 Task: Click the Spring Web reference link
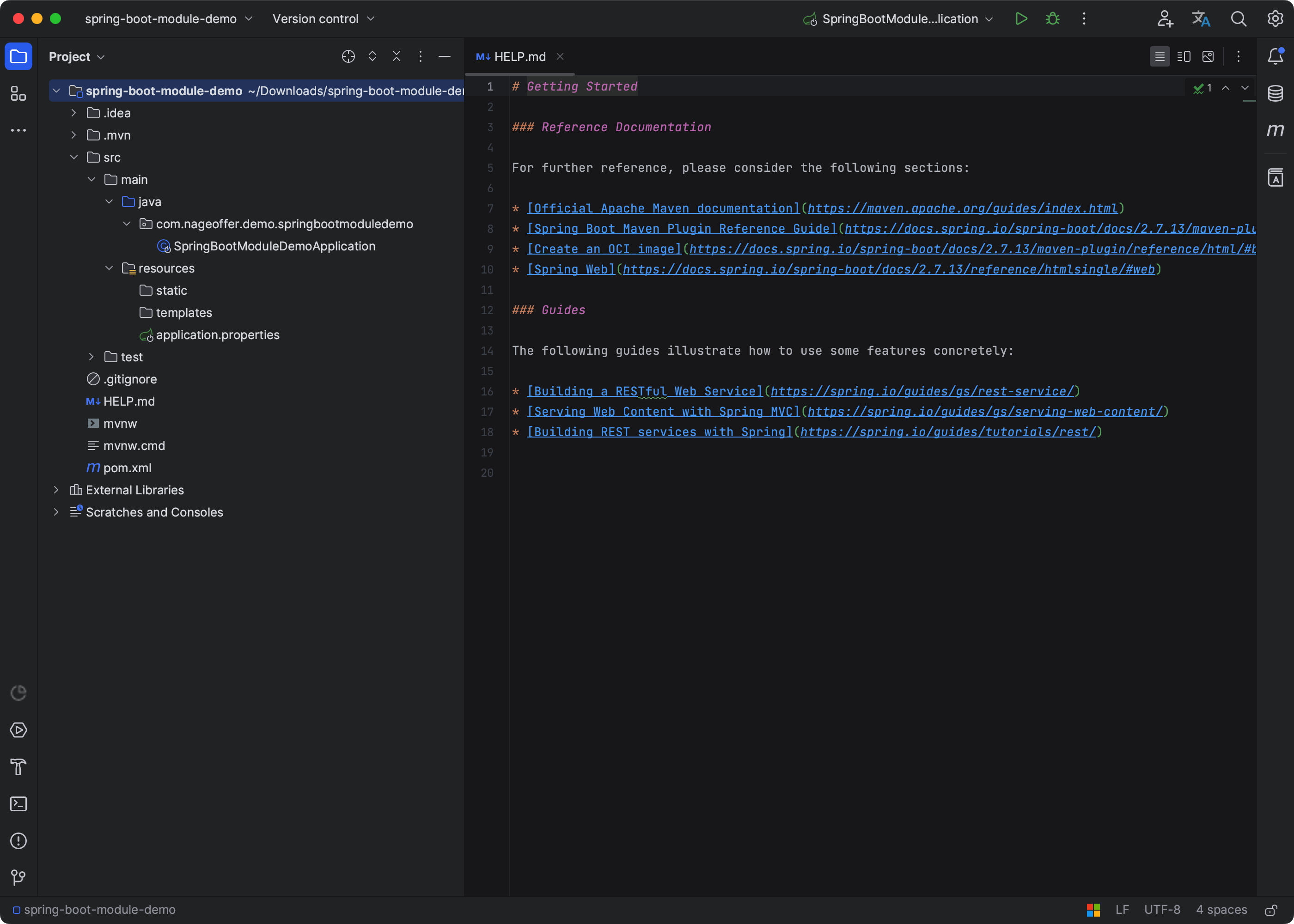[571, 270]
